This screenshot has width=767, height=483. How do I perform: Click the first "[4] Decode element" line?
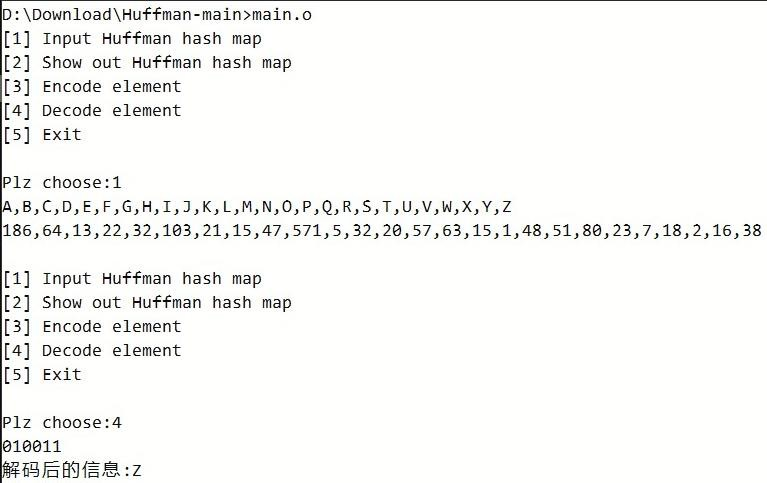point(91,111)
